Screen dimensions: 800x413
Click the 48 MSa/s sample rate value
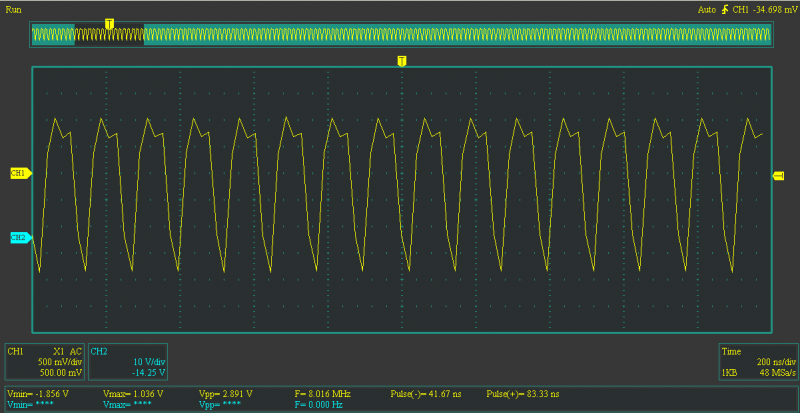pos(777,373)
